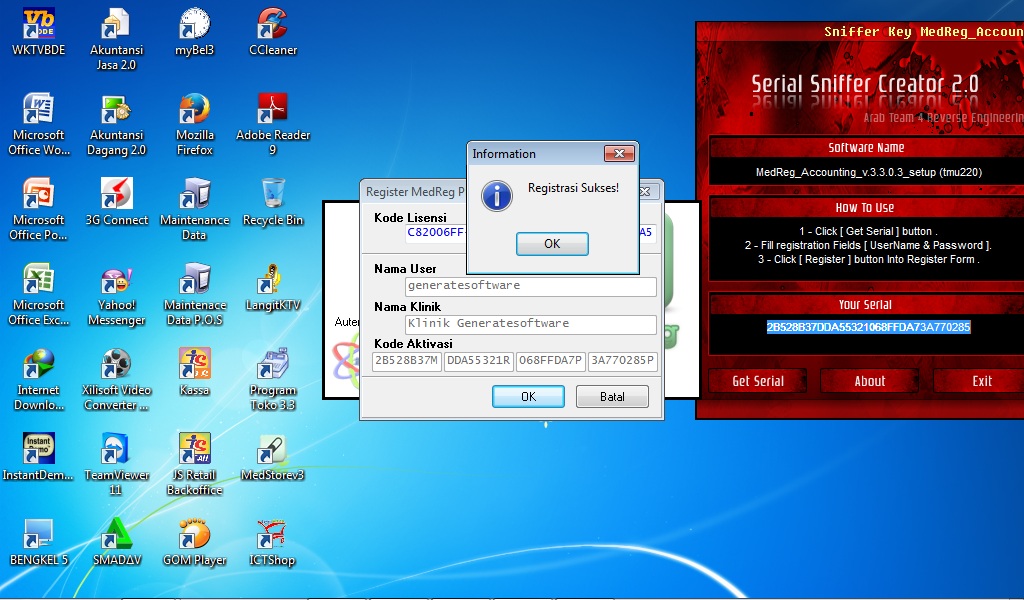Open the MedStorev3 icon
Image resolution: width=1024 pixels, height=600 pixels.
pyautogui.click(x=273, y=456)
